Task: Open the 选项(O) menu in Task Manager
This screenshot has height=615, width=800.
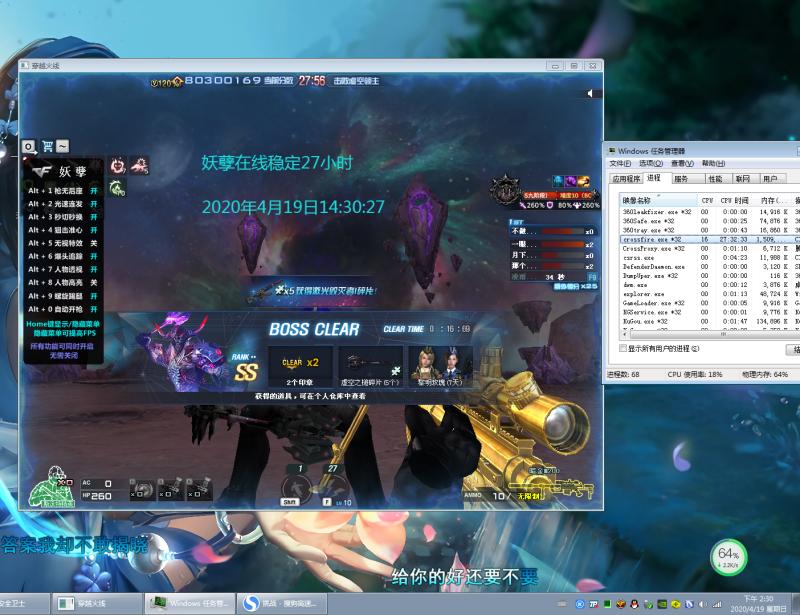Action: coord(652,163)
